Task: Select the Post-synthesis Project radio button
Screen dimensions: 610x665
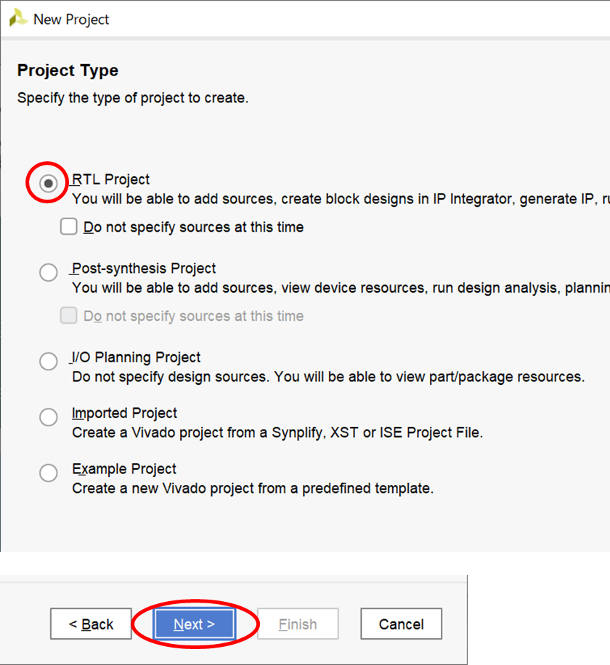Action: pos(48,272)
